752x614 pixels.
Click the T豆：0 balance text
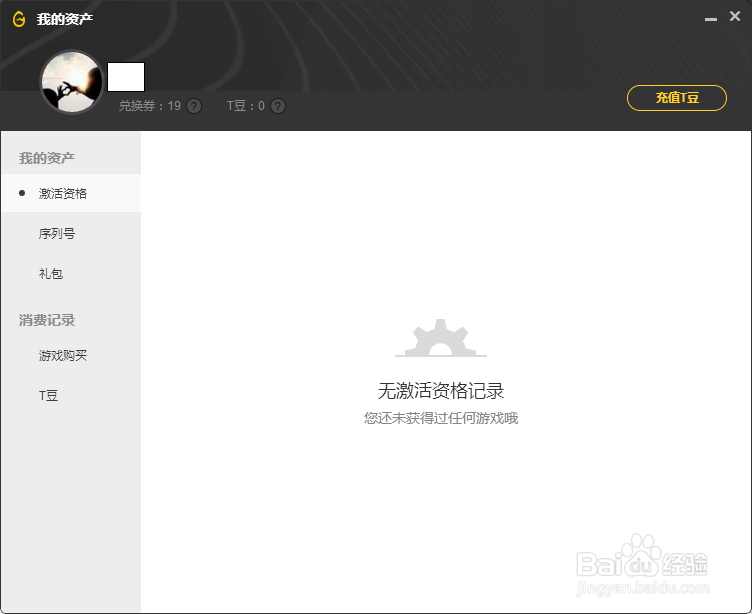click(246, 106)
